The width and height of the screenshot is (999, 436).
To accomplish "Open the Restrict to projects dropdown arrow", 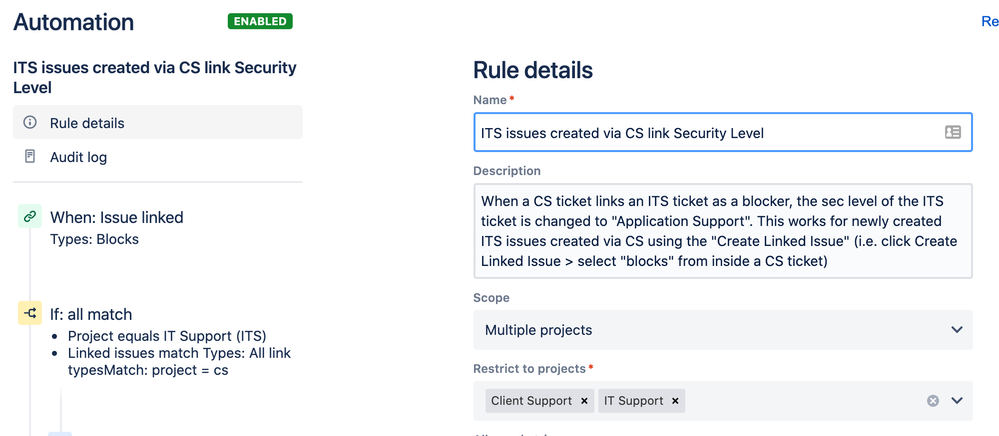I will (x=956, y=401).
